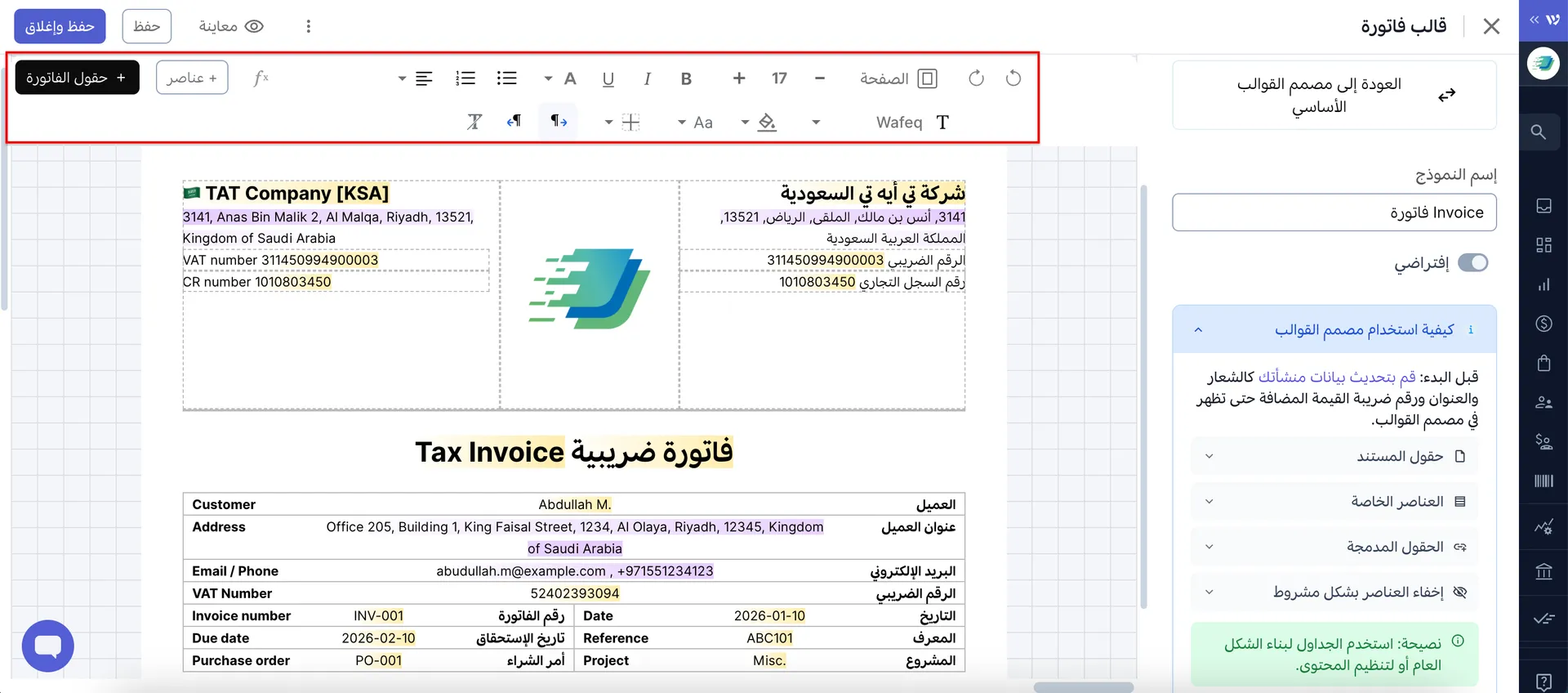The image size is (1568, 693).
Task: Toggle bold formatting
Action: click(686, 78)
